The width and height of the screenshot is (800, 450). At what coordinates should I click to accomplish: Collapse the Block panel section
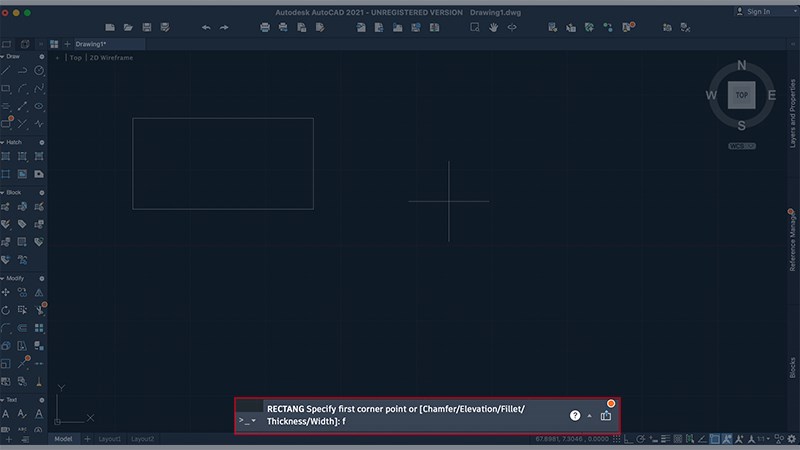[x=3, y=193]
